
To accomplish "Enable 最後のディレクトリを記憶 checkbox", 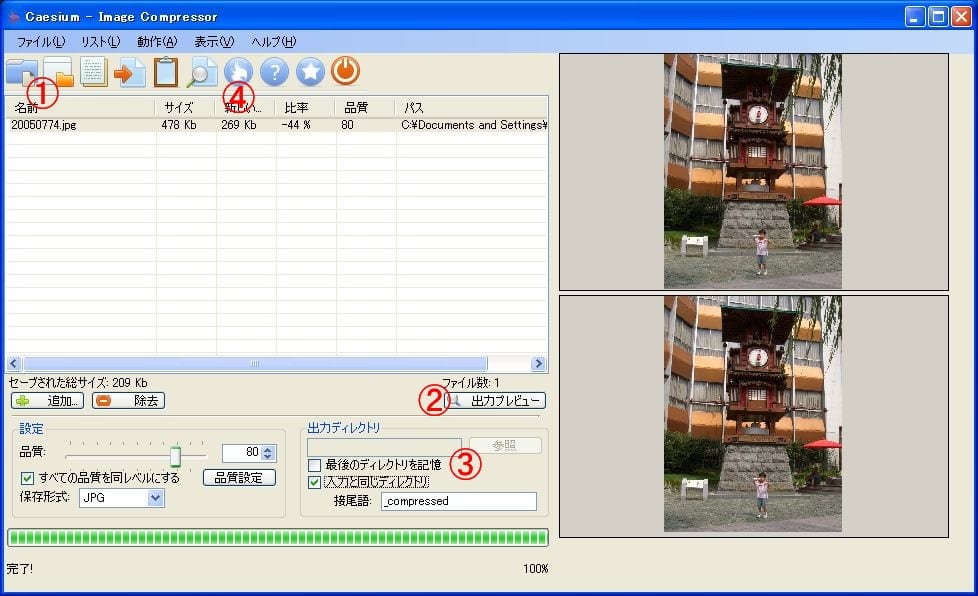I will pos(315,465).
